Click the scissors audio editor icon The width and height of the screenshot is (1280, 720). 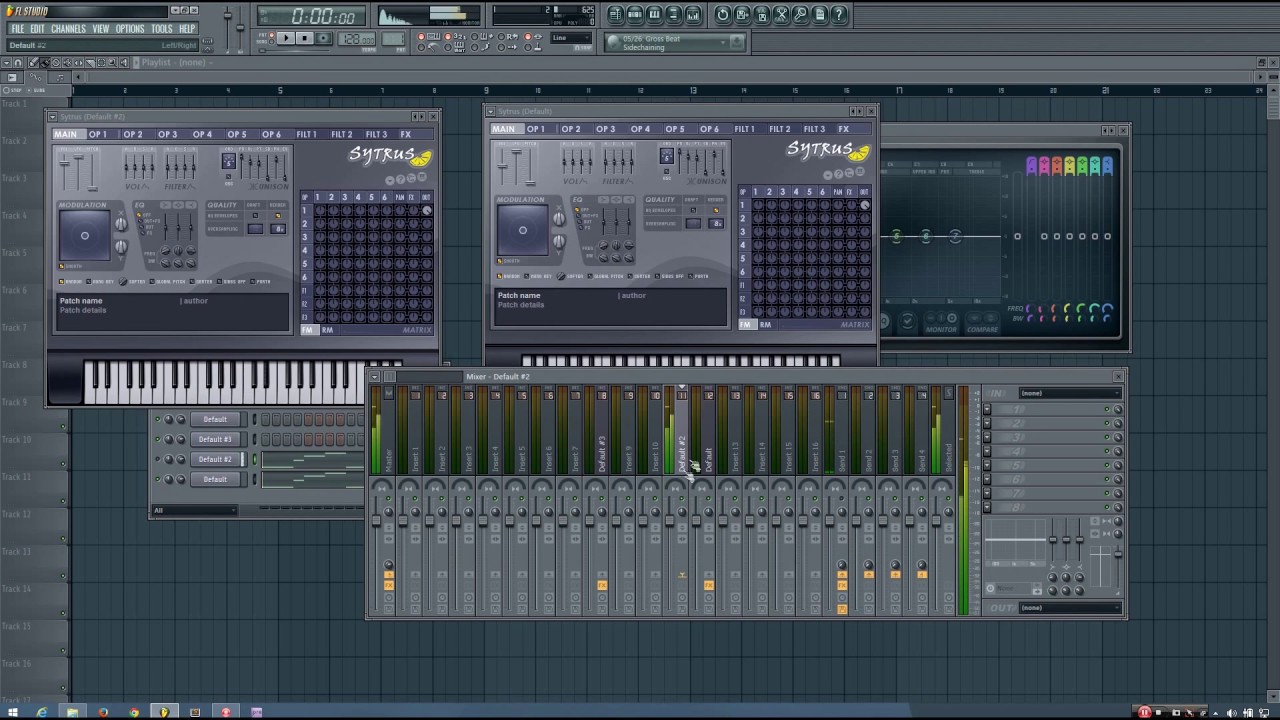pyautogui.click(x=781, y=14)
